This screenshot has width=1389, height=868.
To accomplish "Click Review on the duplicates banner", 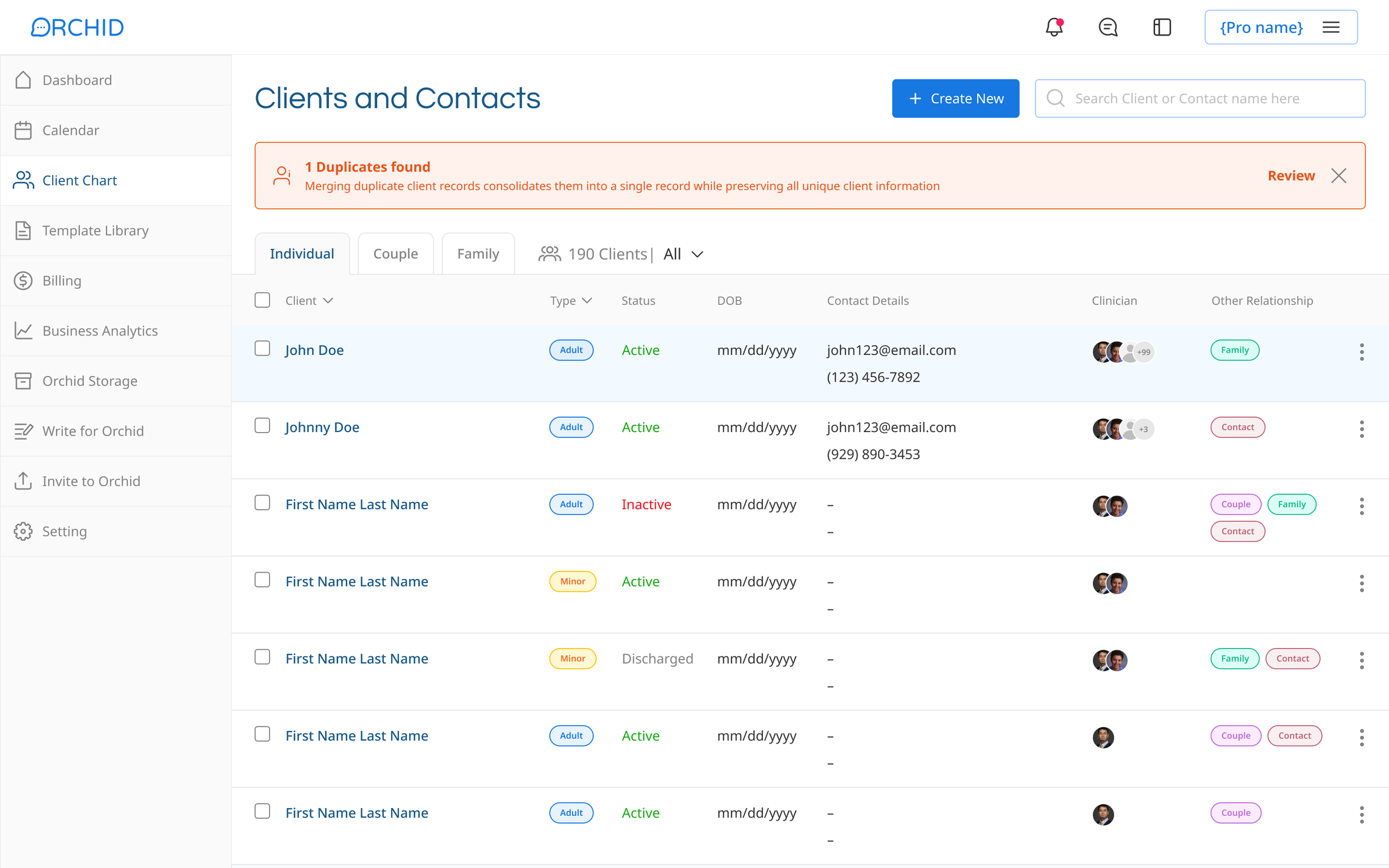I will click(1291, 175).
